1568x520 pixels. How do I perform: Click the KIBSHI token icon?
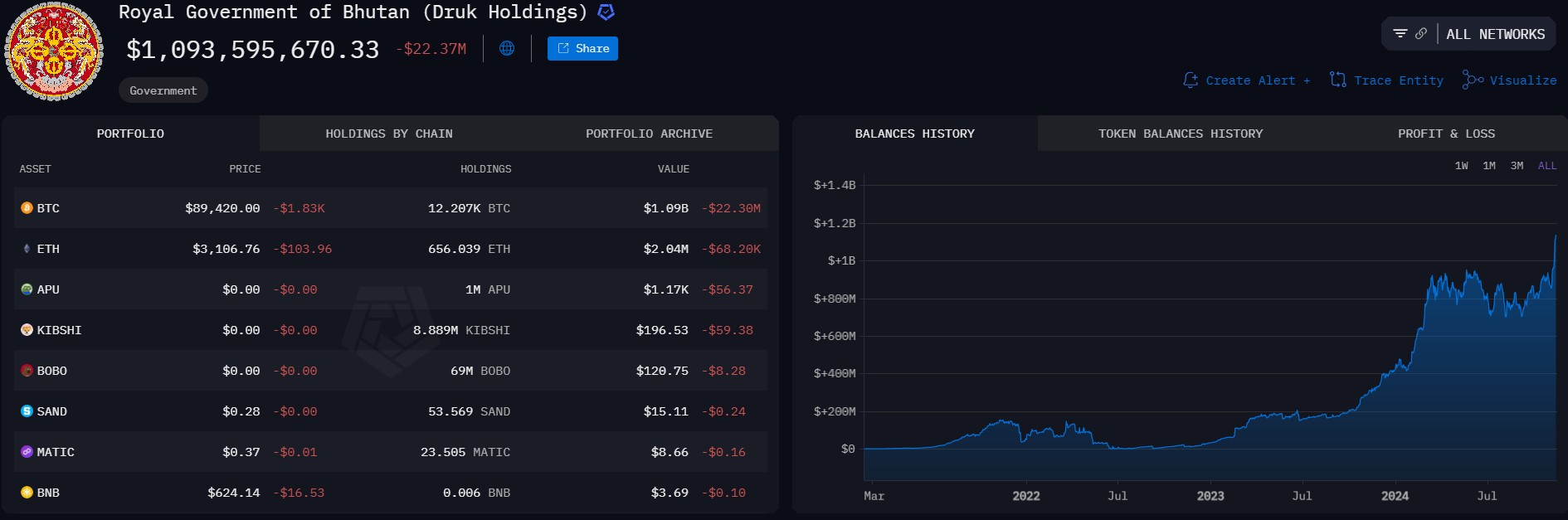pos(27,330)
